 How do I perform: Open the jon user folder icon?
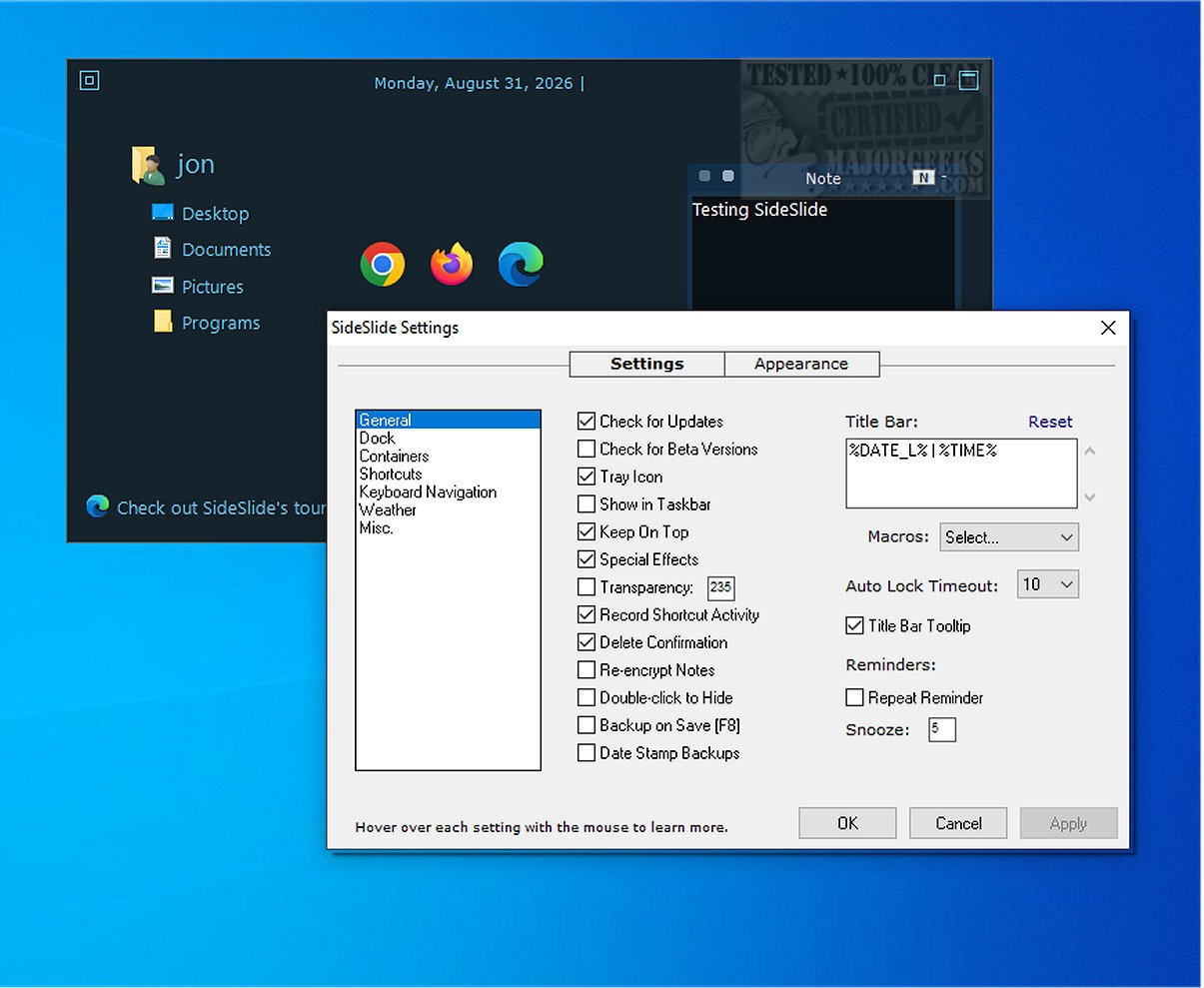point(149,165)
